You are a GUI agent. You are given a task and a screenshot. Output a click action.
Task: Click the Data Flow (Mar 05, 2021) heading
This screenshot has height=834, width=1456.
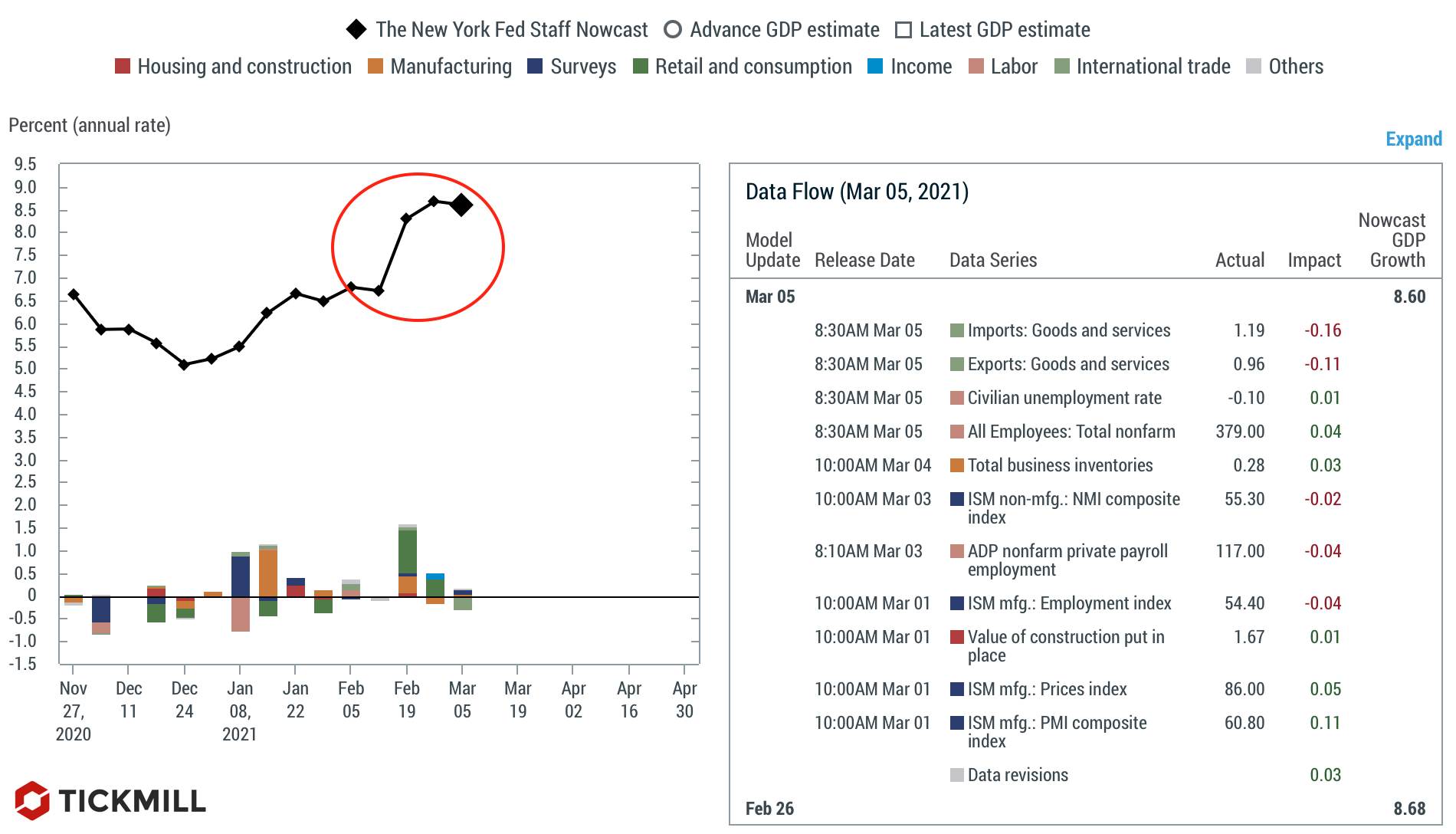[857, 192]
